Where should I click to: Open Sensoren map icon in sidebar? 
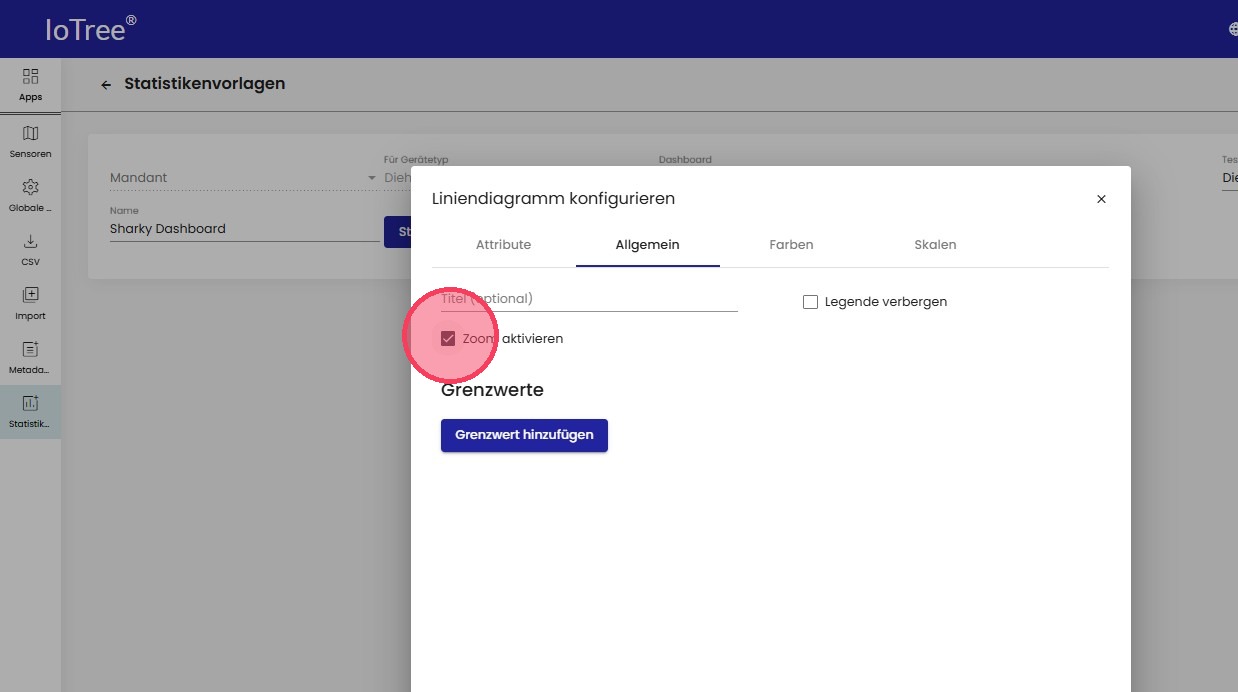[x=30, y=134]
